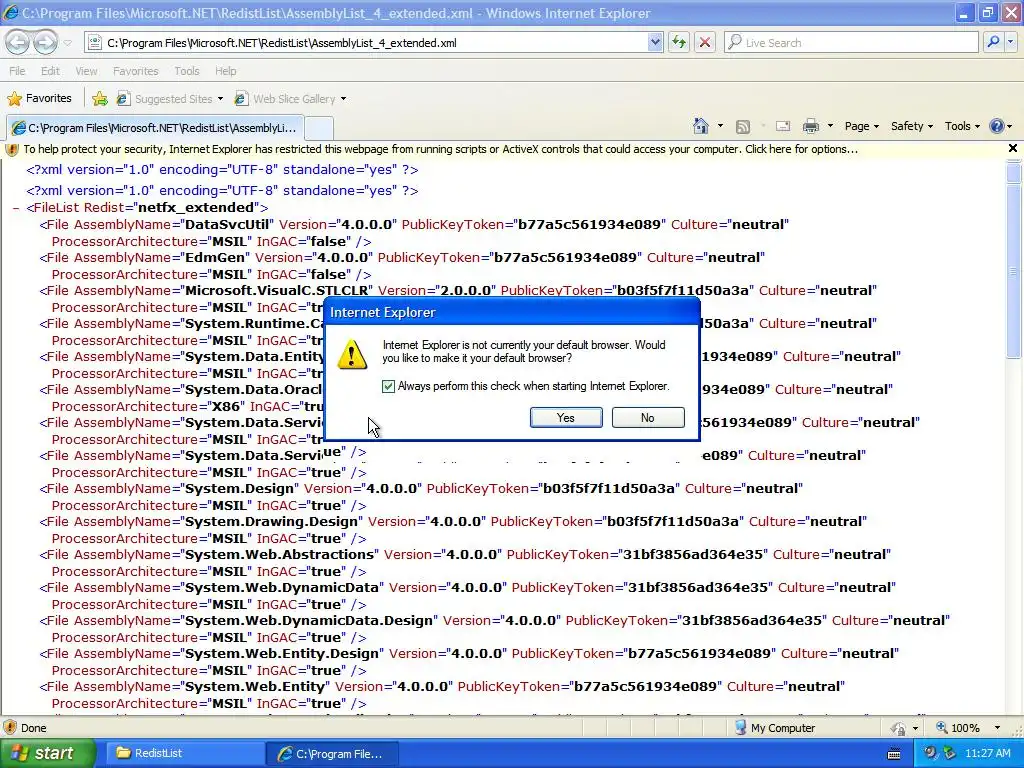This screenshot has height=768, width=1024.
Task: Click Add to Favorites Bar star icon
Action: click(x=100, y=99)
